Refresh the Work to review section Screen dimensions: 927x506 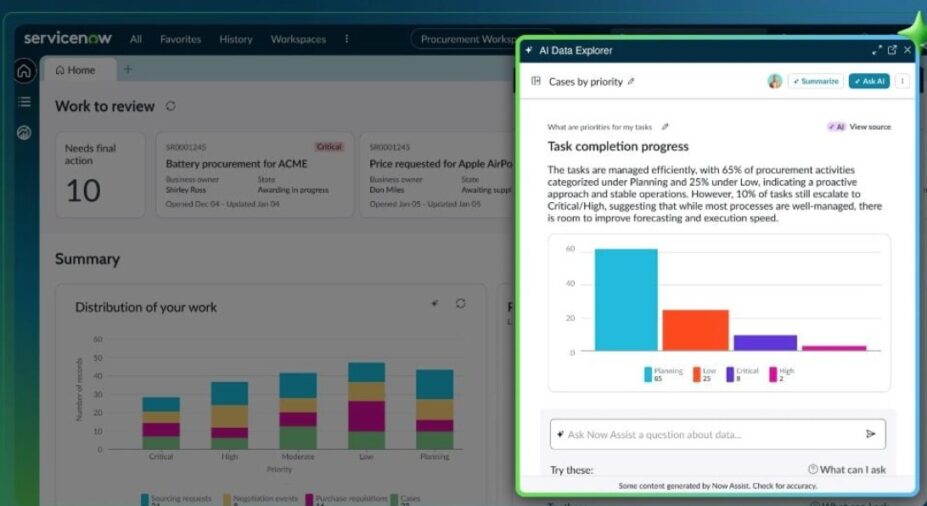171,106
